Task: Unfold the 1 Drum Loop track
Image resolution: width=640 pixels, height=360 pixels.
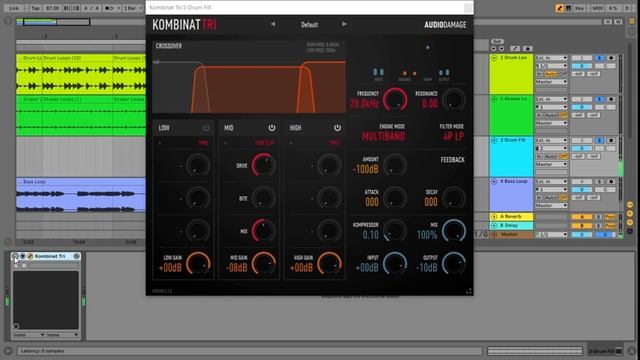Action: (x=494, y=58)
